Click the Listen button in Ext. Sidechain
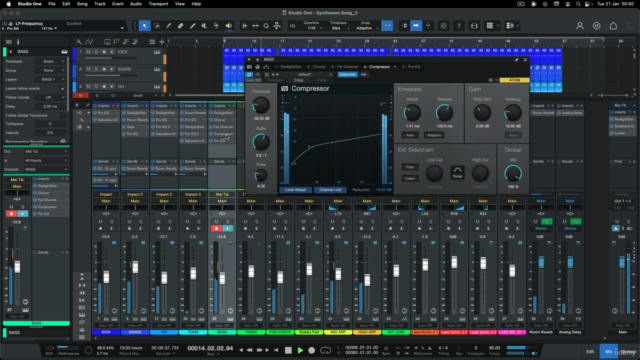This screenshot has height=360, width=640. (410, 178)
